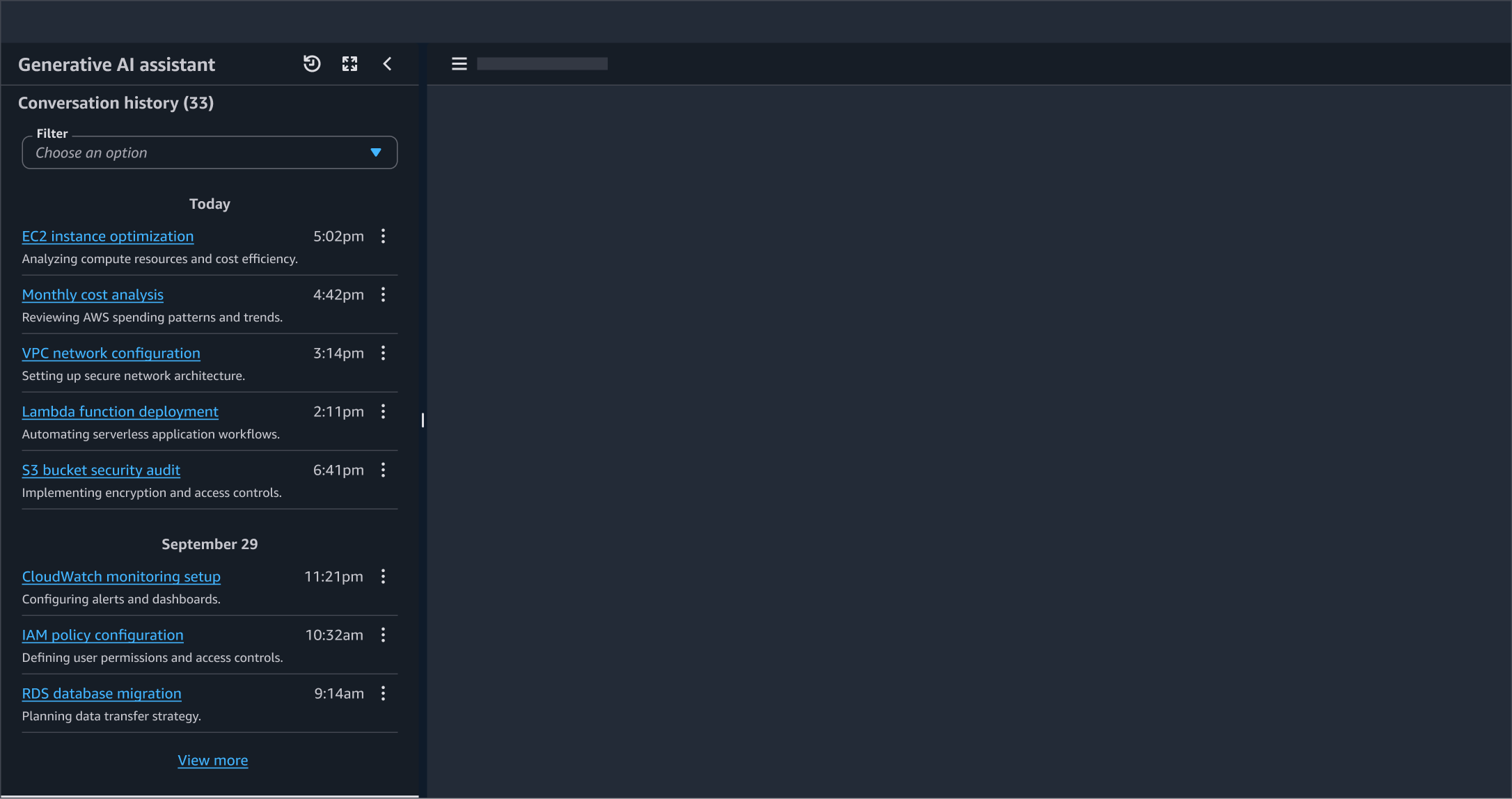Open options for EC2 instance optimization
Screen dimensions: 1512x799
coord(383,236)
